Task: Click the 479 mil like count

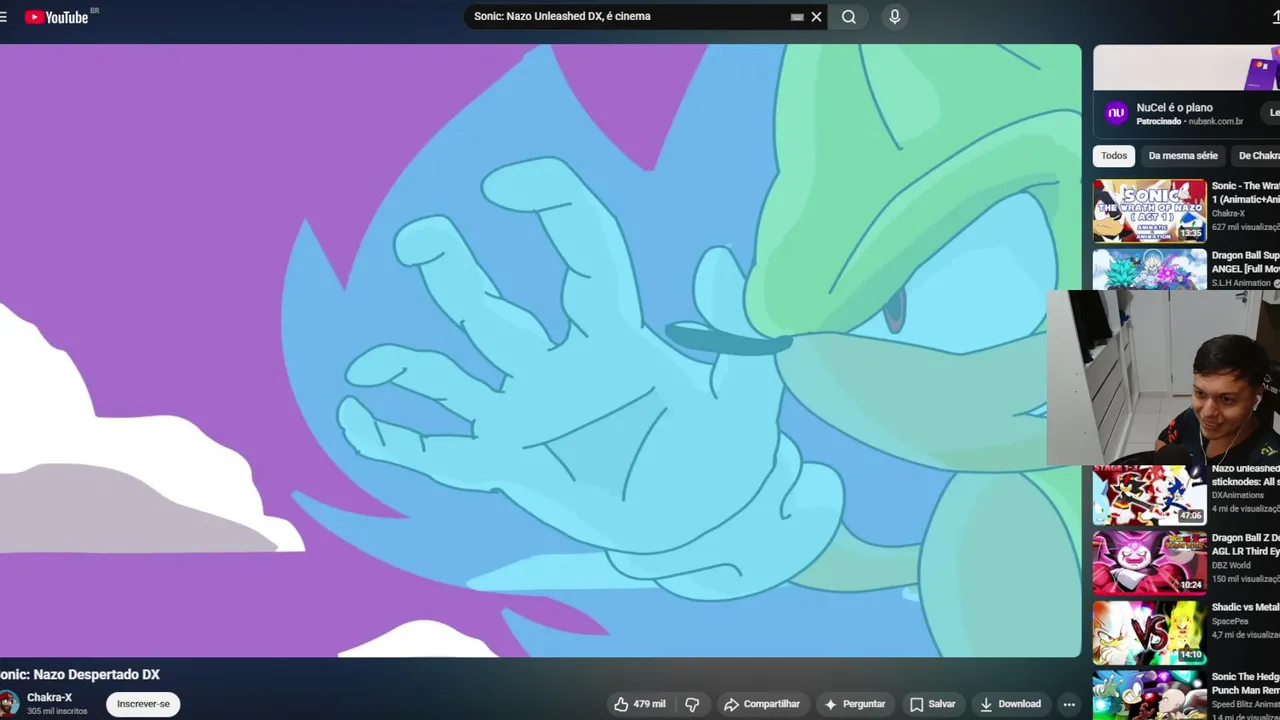Action: (x=649, y=704)
